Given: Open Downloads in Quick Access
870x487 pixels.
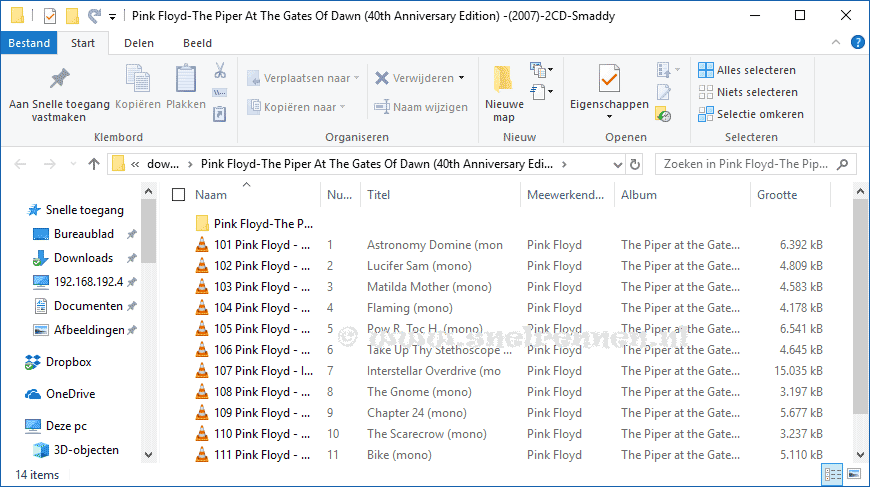Looking at the screenshot, I should tap(73, 258).
